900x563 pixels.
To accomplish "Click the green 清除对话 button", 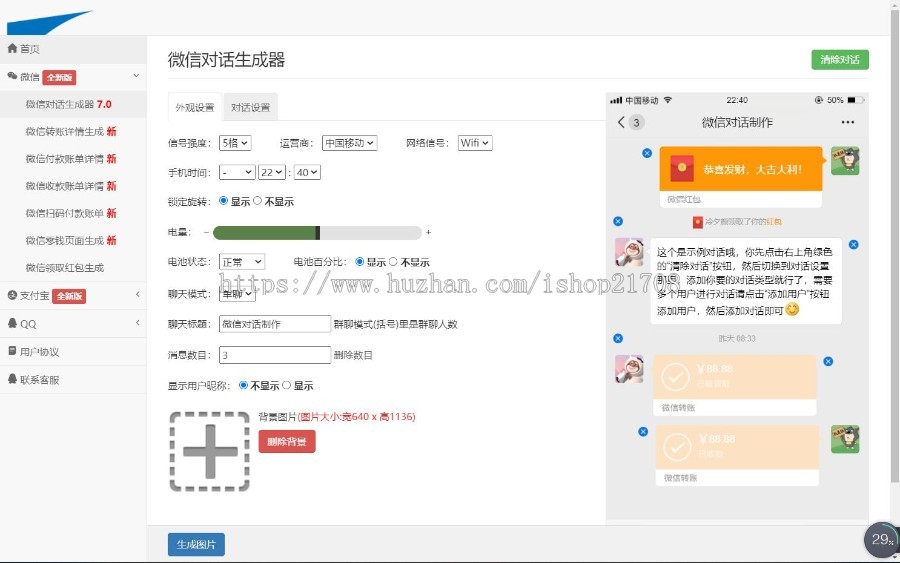I will 840,60.
